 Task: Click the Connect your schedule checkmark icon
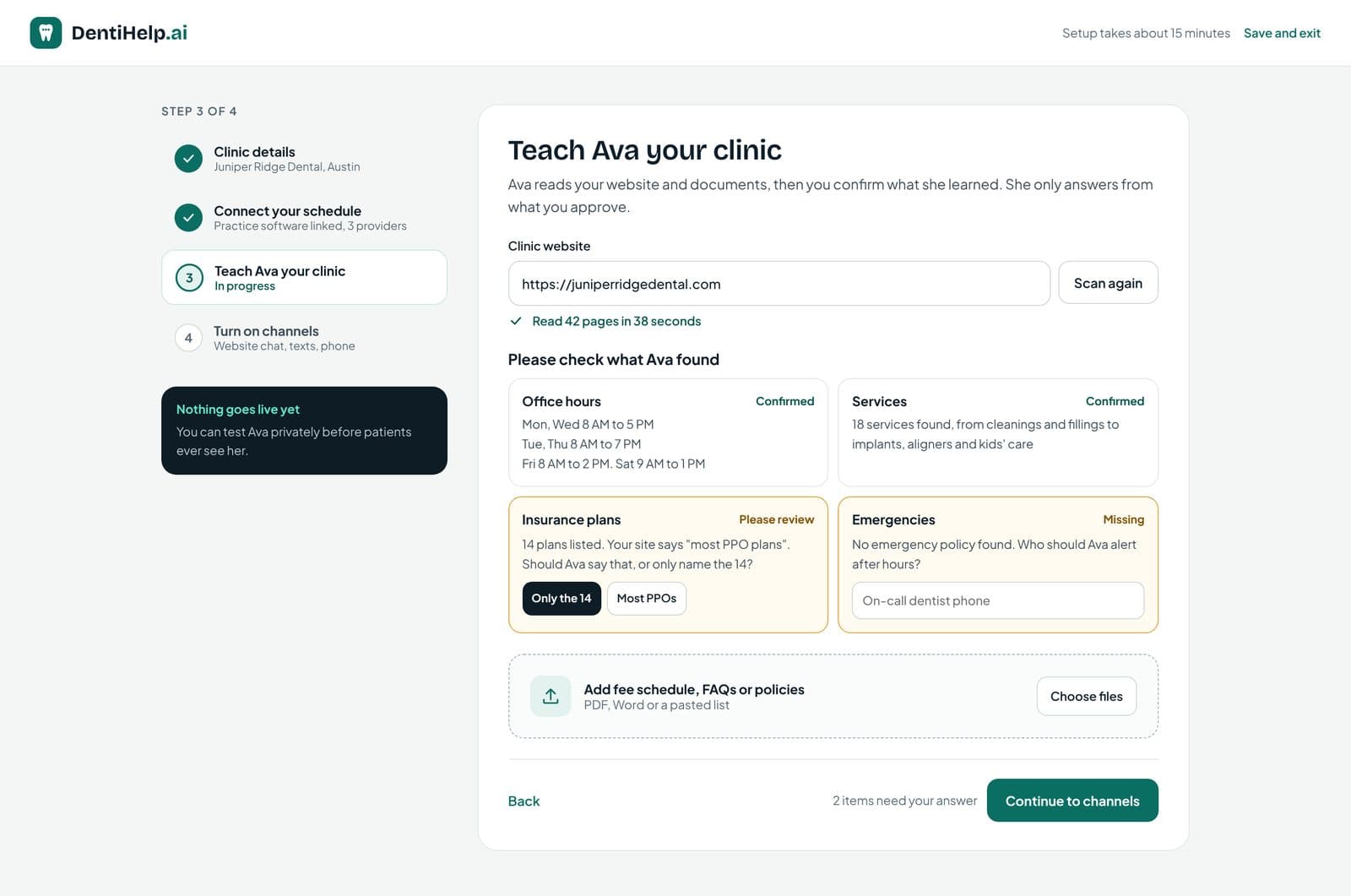point(188,218)
